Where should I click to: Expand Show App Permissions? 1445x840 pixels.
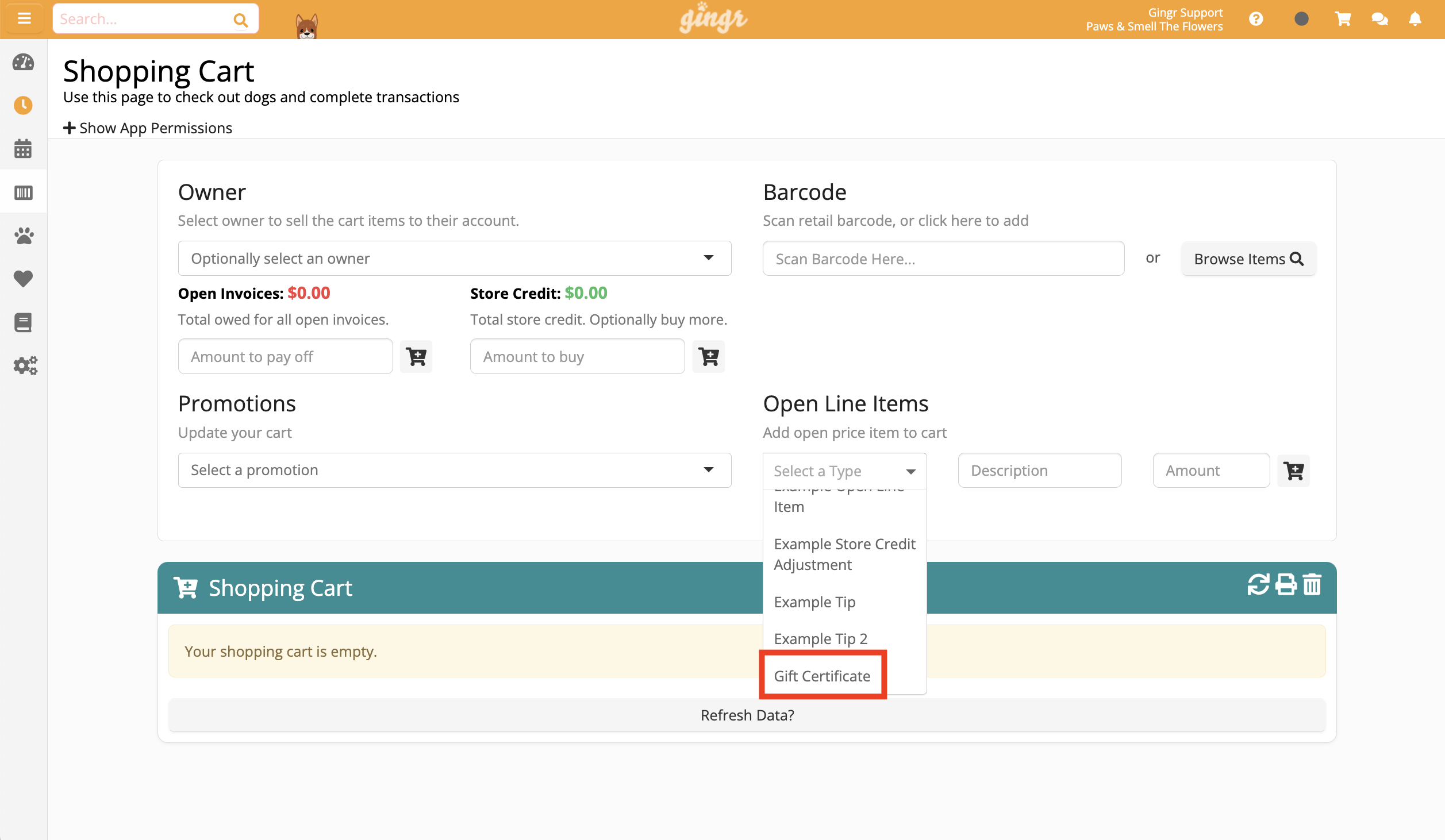[x=148, y=128]
